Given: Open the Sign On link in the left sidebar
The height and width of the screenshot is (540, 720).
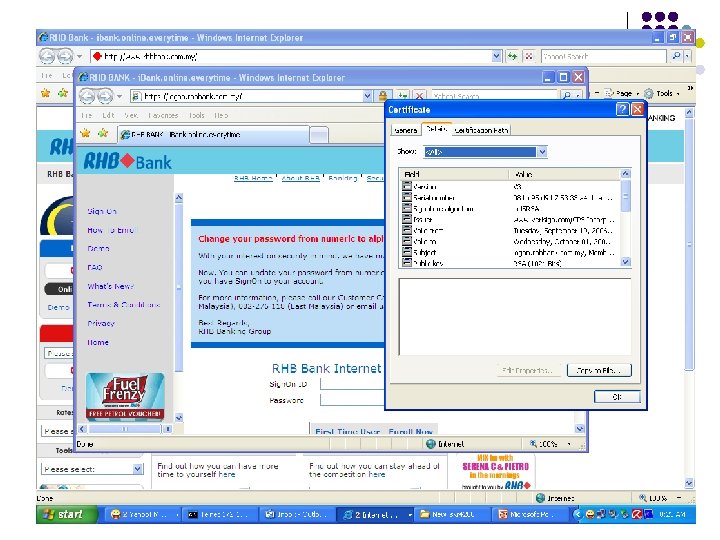Looking at the screenshot, I should pyautogui.click(x=102, y=211).
